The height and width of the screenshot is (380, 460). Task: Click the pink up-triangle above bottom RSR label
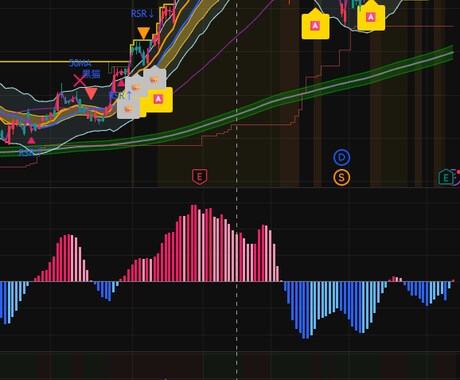tap(31, 140)
